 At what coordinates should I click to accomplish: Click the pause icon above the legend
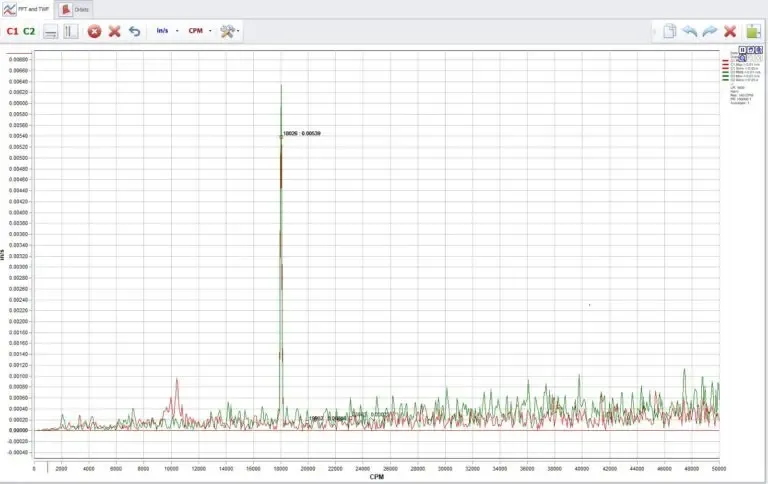click(743, 50)
